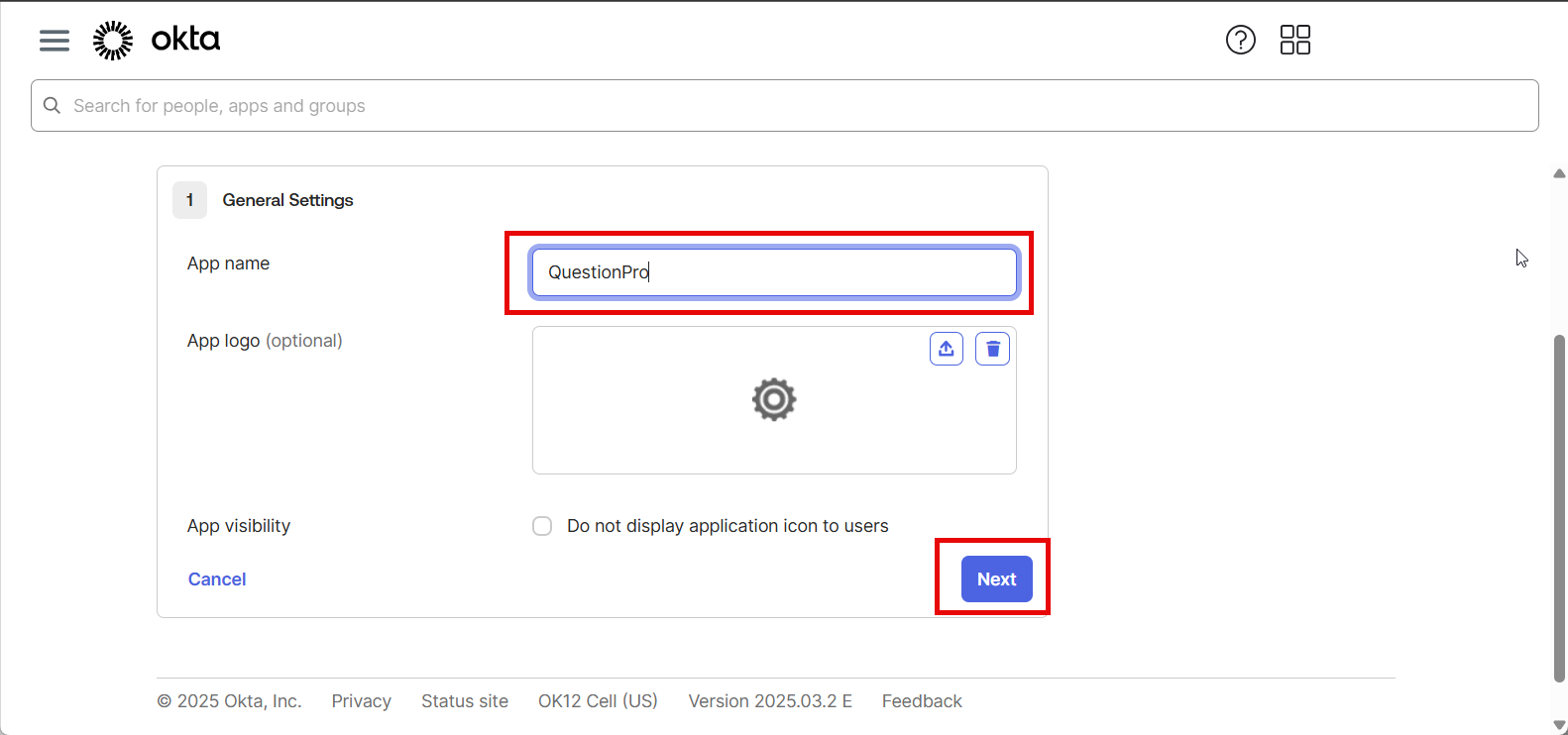Click the search magnifier icon

(x=53, y=106)
